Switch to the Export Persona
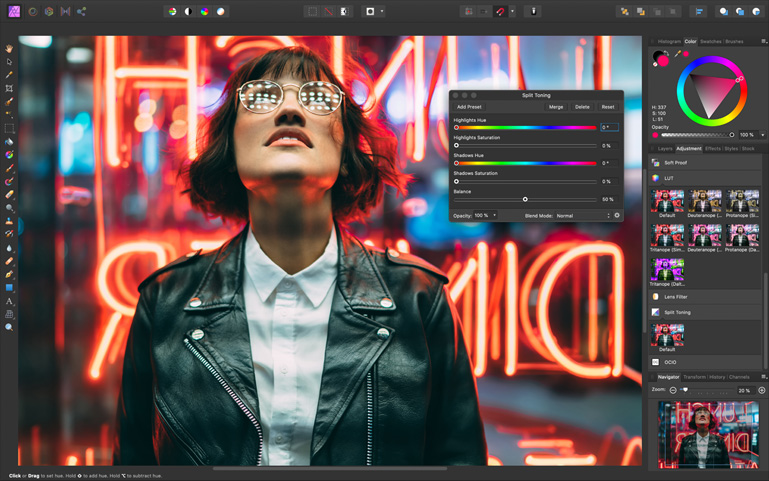This screenshot has height=481, width=769. tap(81, 11)
